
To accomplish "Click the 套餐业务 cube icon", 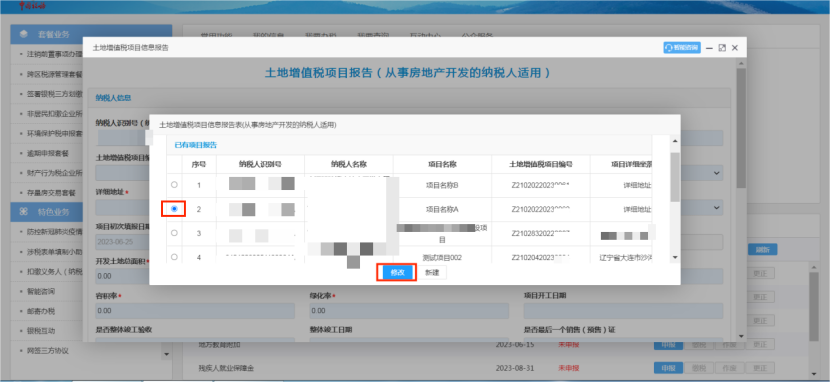I will pos(23,34).
